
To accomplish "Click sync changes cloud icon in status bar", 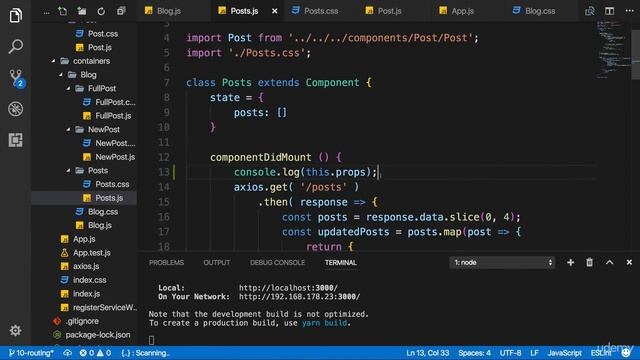I will tap(68, 353).
